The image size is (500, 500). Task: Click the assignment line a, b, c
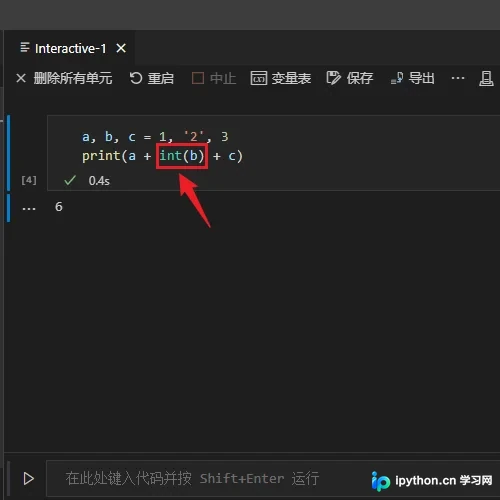tap(155, 137)
